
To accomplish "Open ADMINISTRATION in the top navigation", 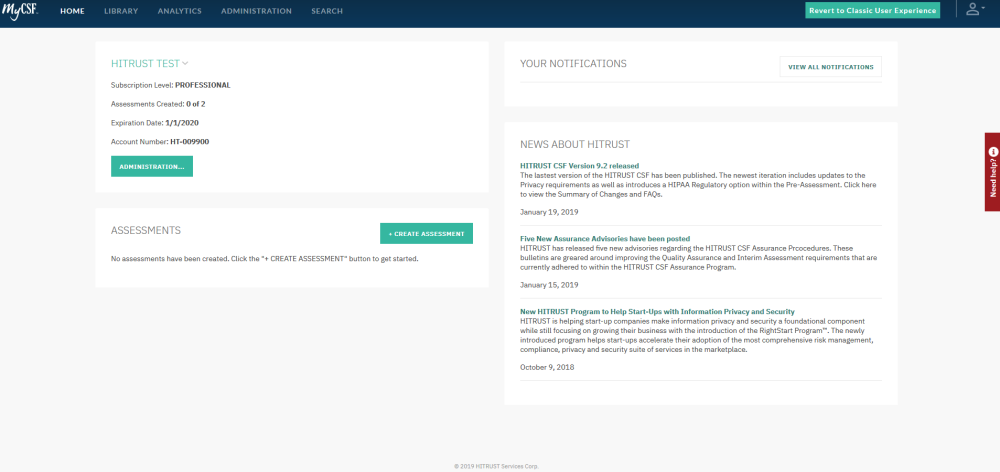I will (256, 11).
